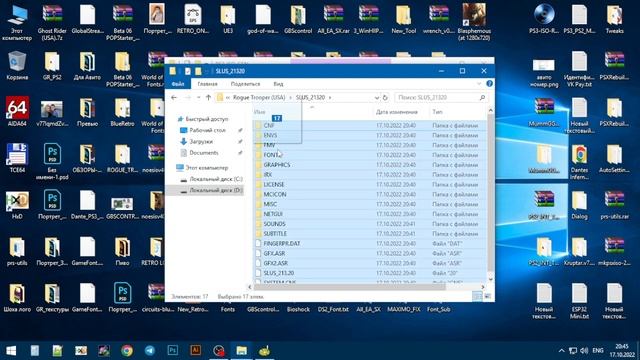This screenshot has width=640, height=360.
Task: Open the Главная ribbon tab
Action: 207,84
